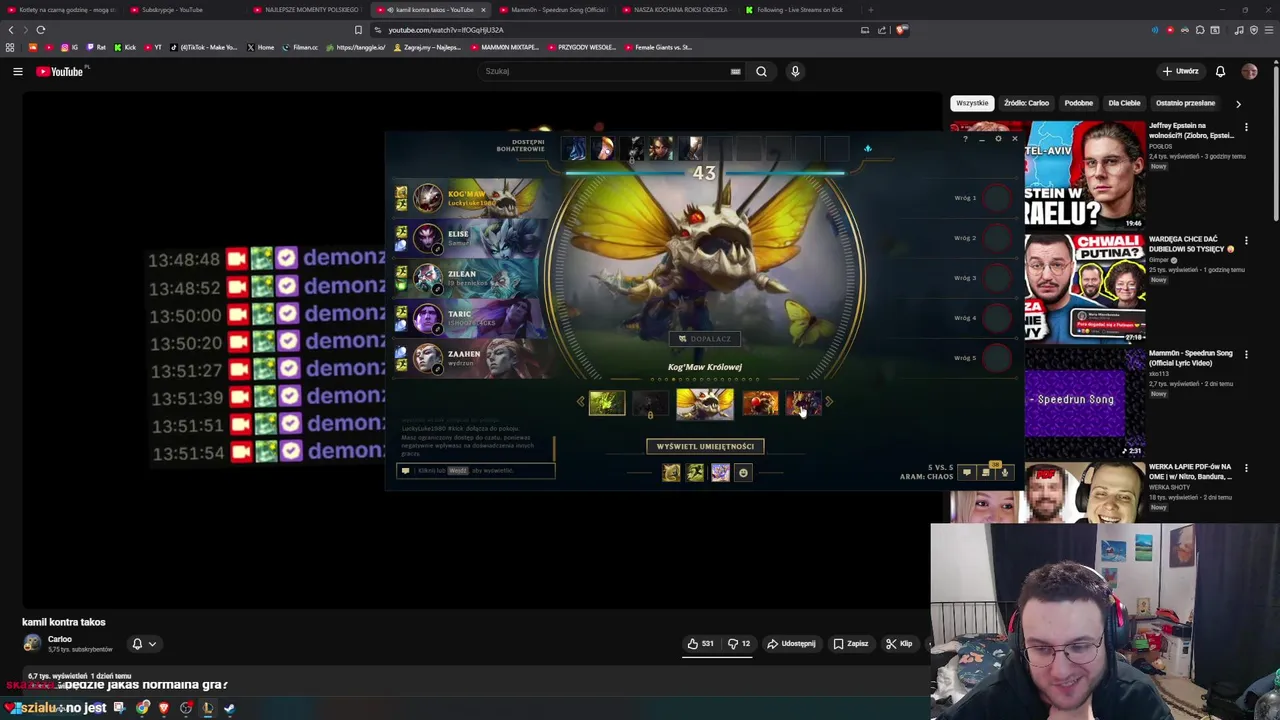Select first green skin thumbnail in carousel
This screenshot has height=720, width=1280.
click(x=607, y=403)
